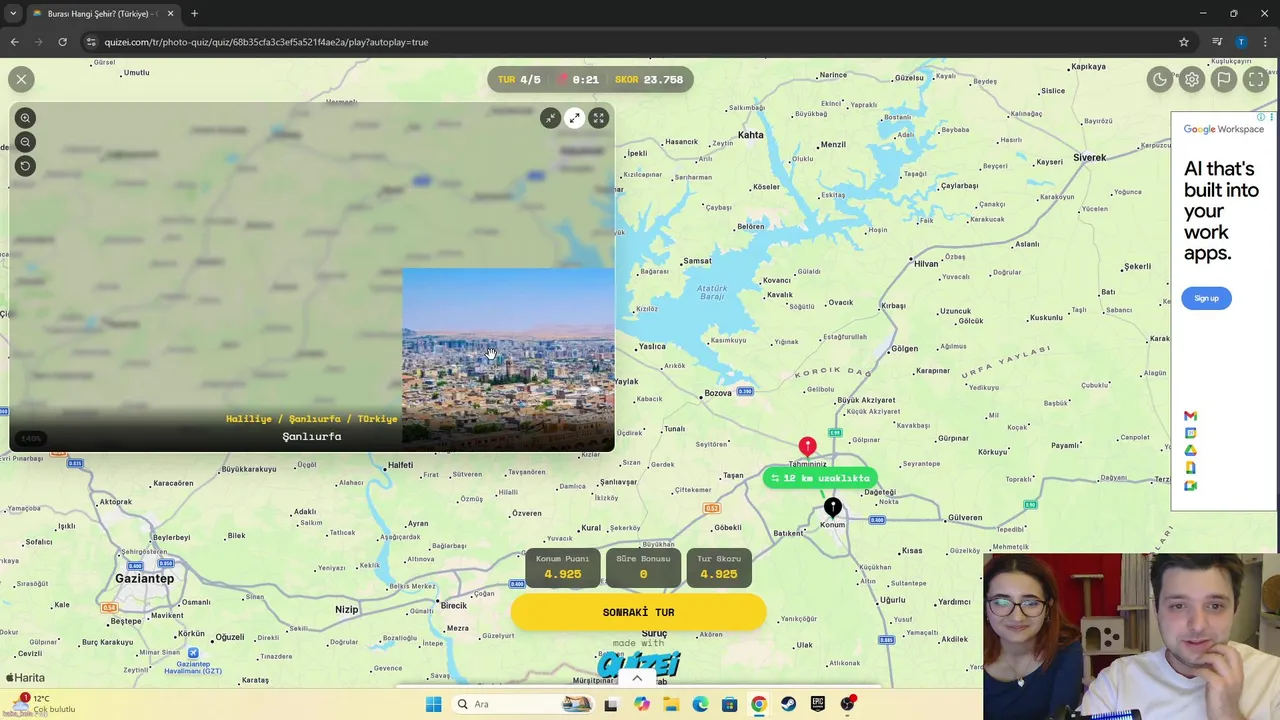Click the Gaziantep city label on map
This screenshot has width=1280, height=720.
[145, 578]
